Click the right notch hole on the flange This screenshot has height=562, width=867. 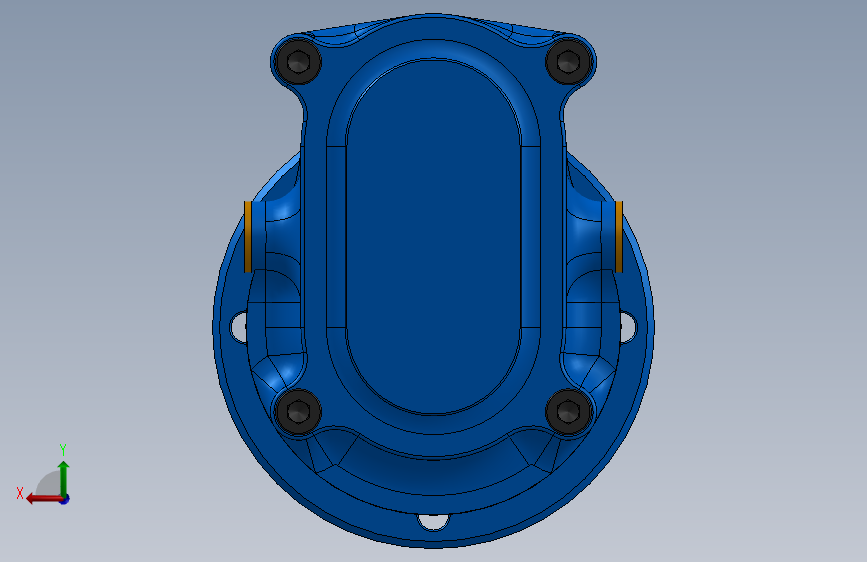pos(628,327)
